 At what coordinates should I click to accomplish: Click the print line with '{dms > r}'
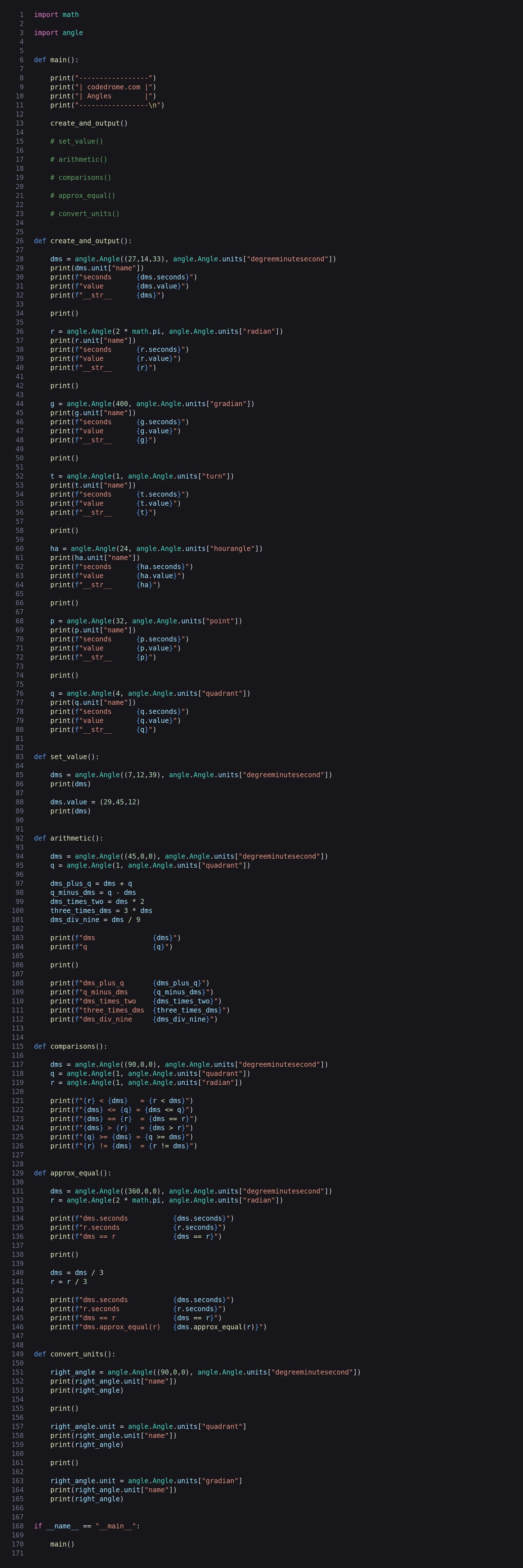pyautogui.click(x=122, y=1128)
